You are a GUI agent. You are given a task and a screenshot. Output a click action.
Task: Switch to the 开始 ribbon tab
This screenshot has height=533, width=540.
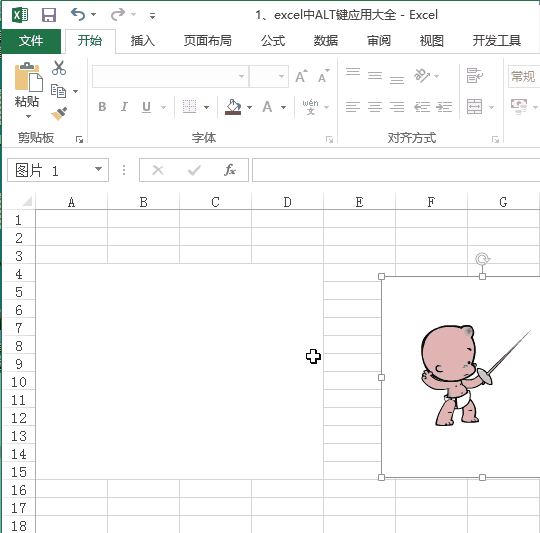[x=90, y=41]
